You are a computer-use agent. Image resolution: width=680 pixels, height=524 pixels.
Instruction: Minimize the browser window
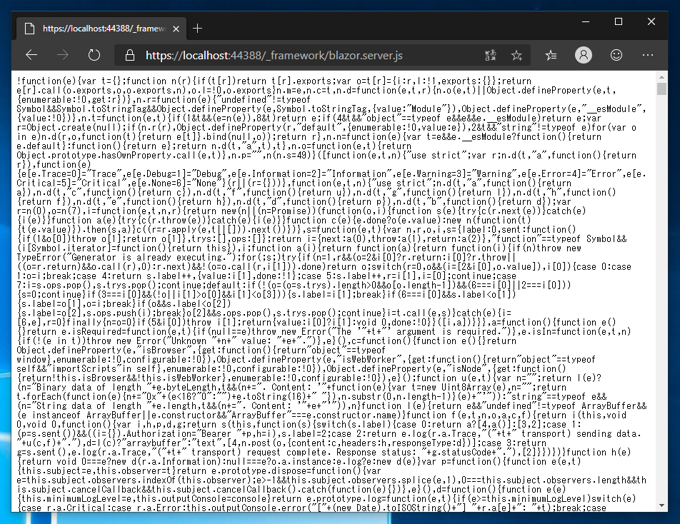pos(585,21)
